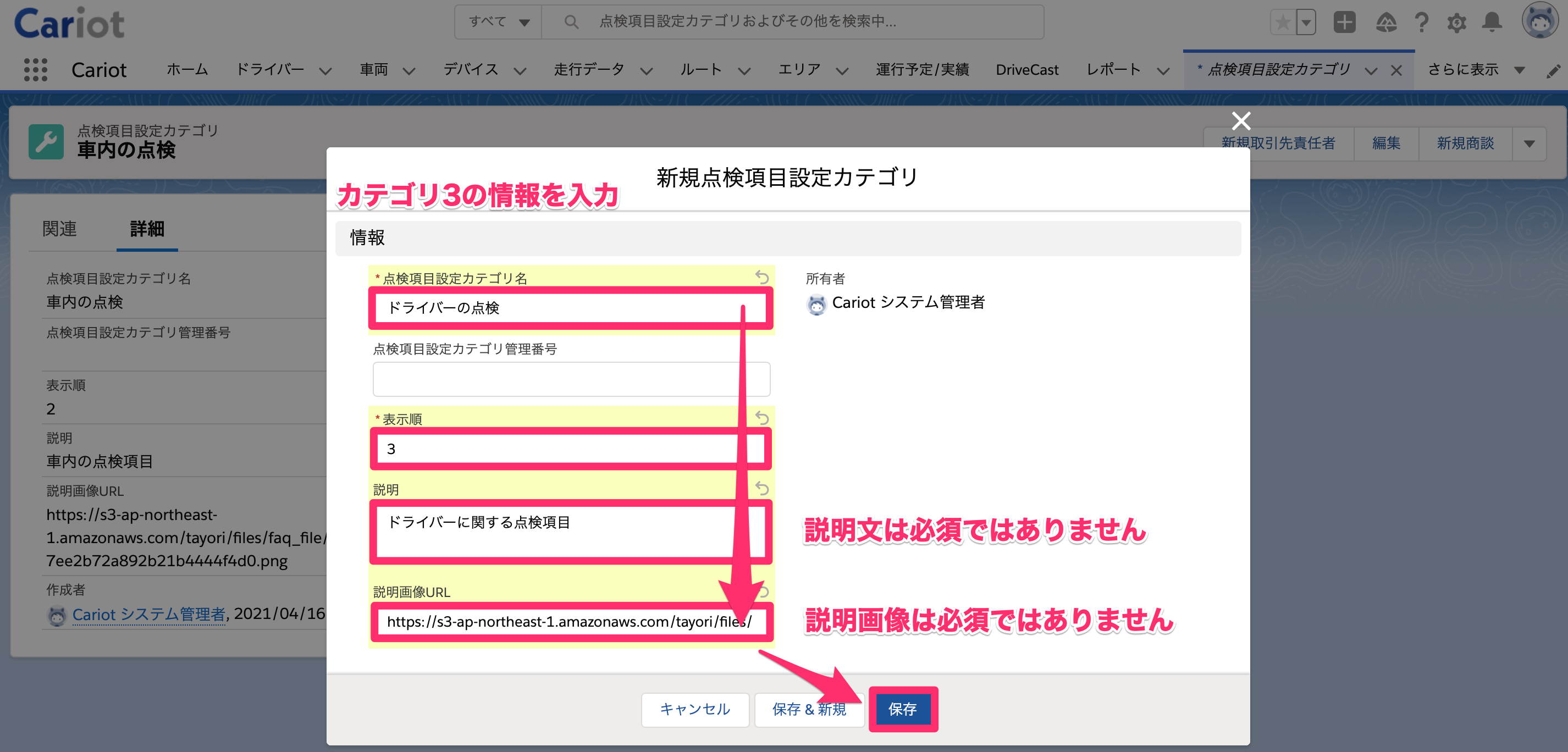Open the 車両 nav tab
The width and height of the screenshot is (1568, 752).
coord(374,70)
